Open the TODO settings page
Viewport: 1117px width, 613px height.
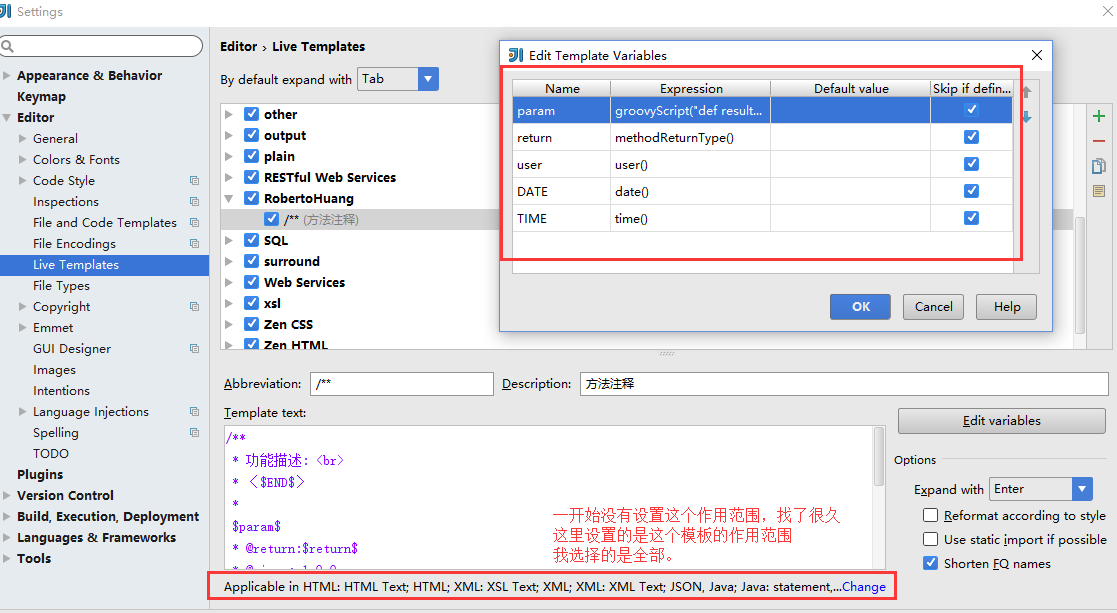51,454
